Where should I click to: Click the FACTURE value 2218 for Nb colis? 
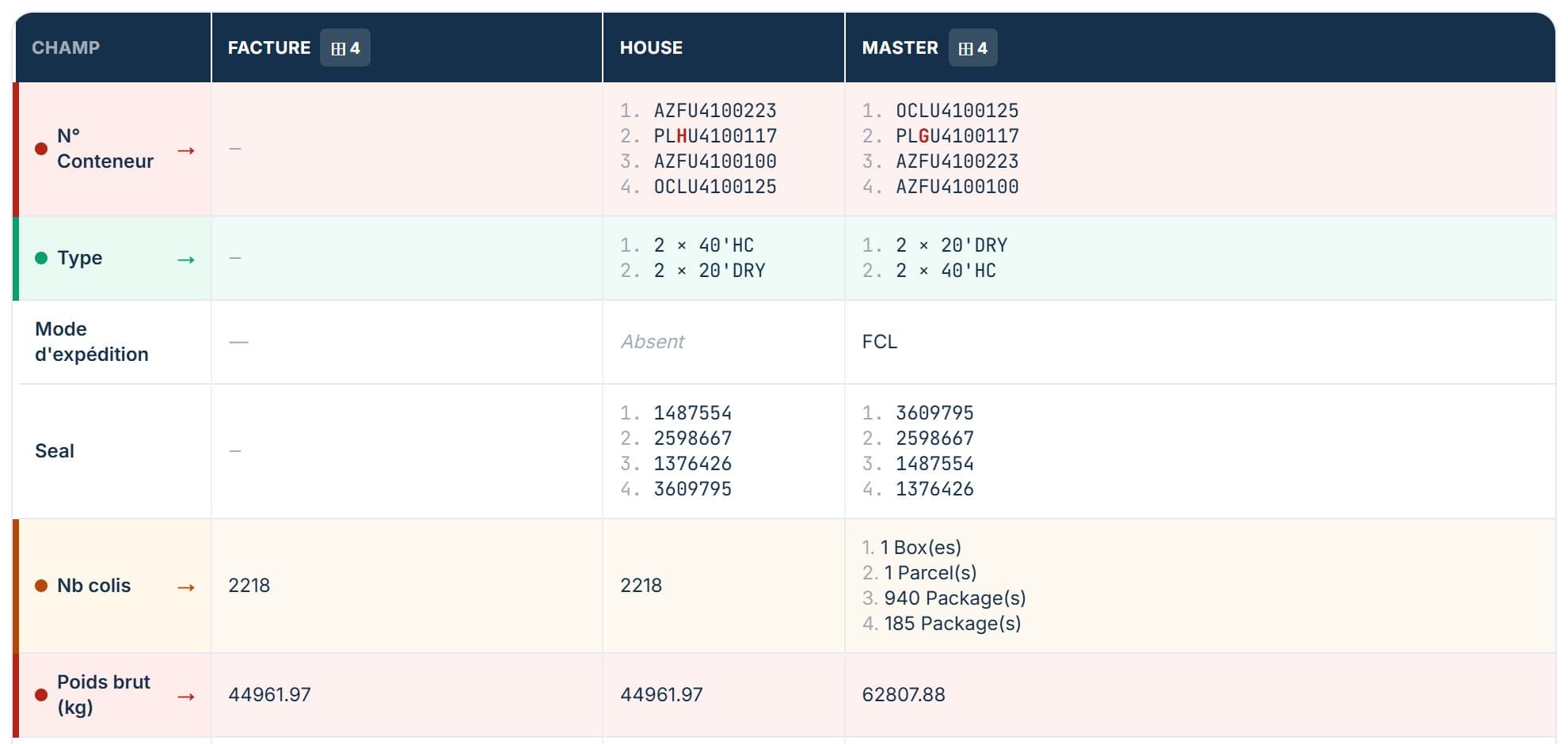249,586
